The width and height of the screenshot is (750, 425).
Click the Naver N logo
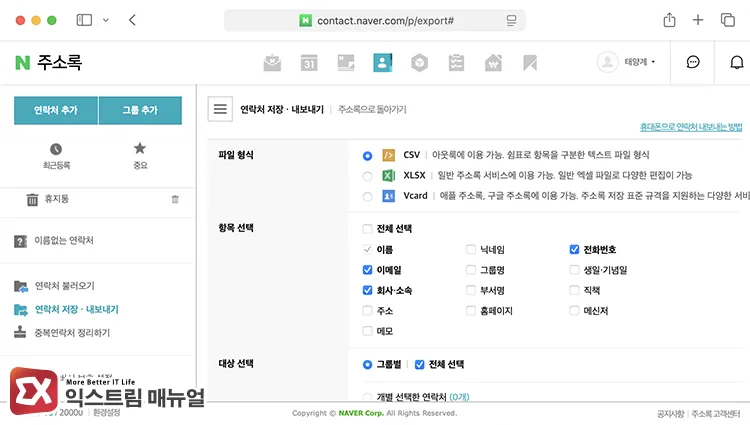tap(22, 63)
